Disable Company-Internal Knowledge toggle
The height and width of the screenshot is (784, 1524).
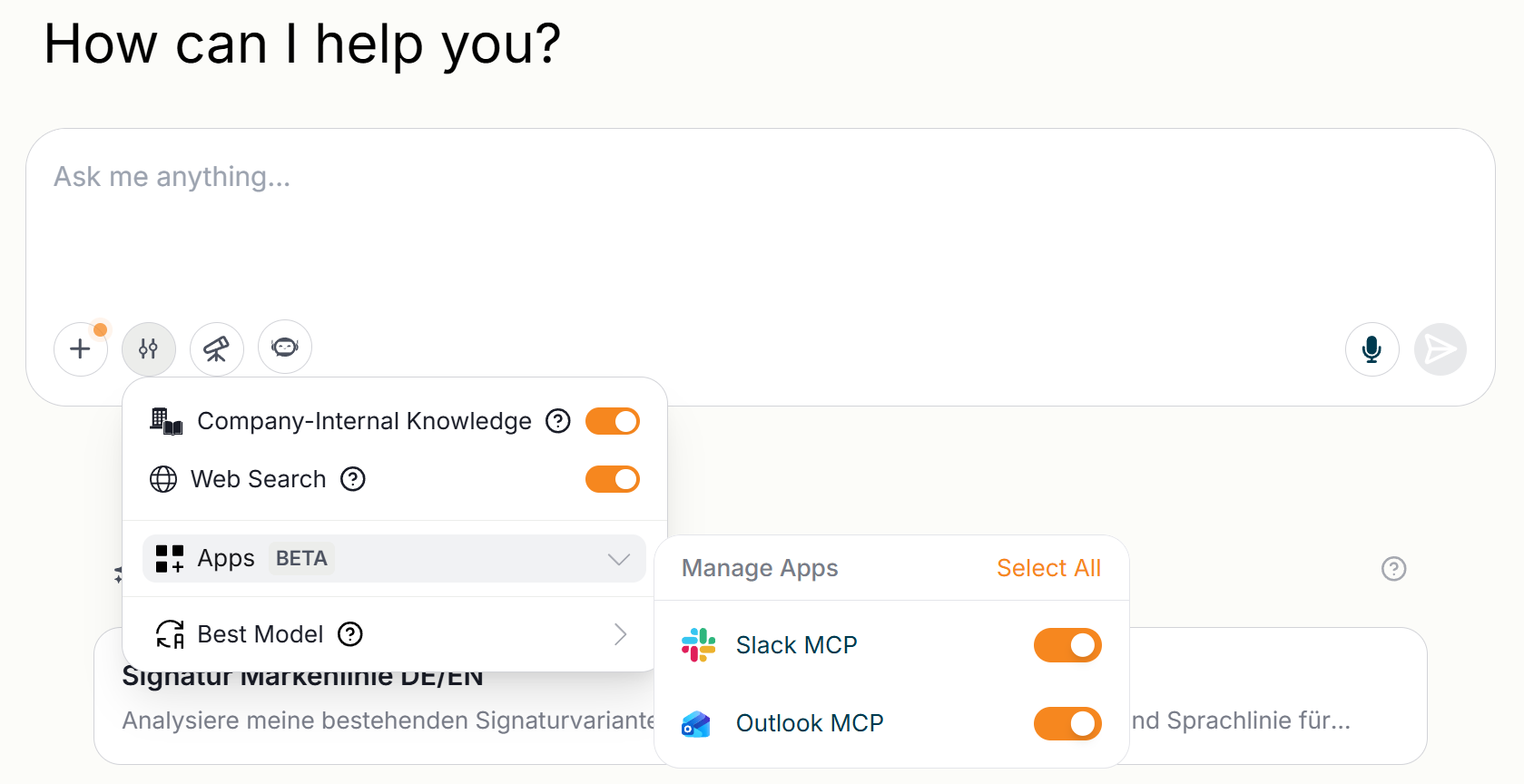click(x=613, y=421)
